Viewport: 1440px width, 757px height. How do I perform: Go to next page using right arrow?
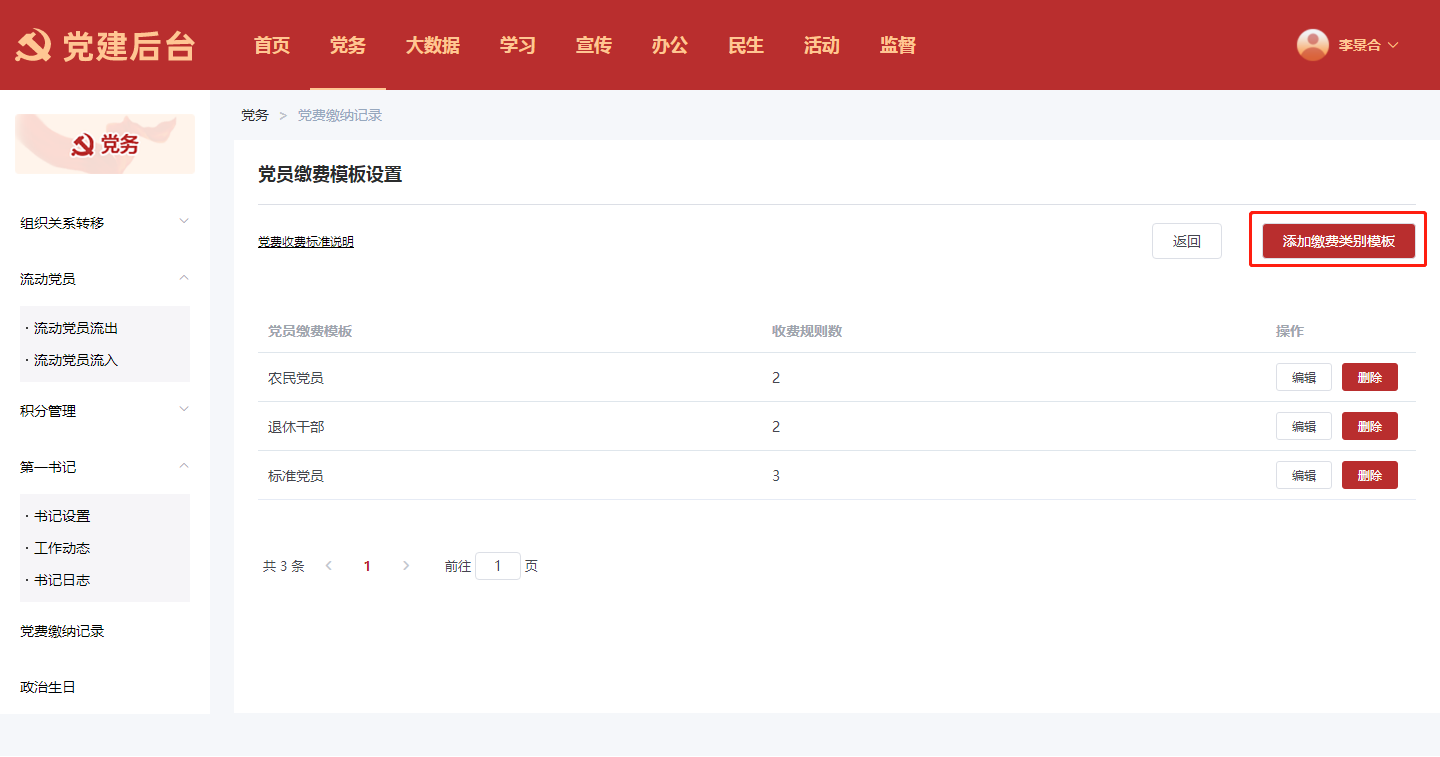pos(405,566)
